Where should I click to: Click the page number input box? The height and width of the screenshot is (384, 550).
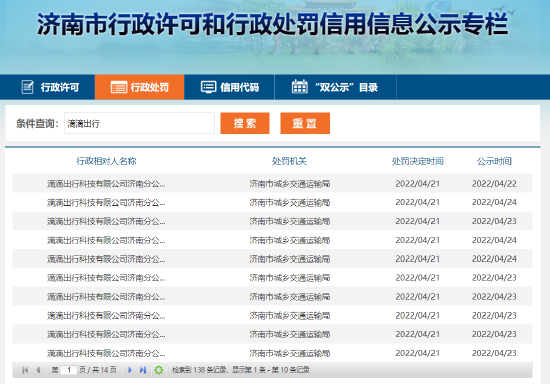pos(69,370)
